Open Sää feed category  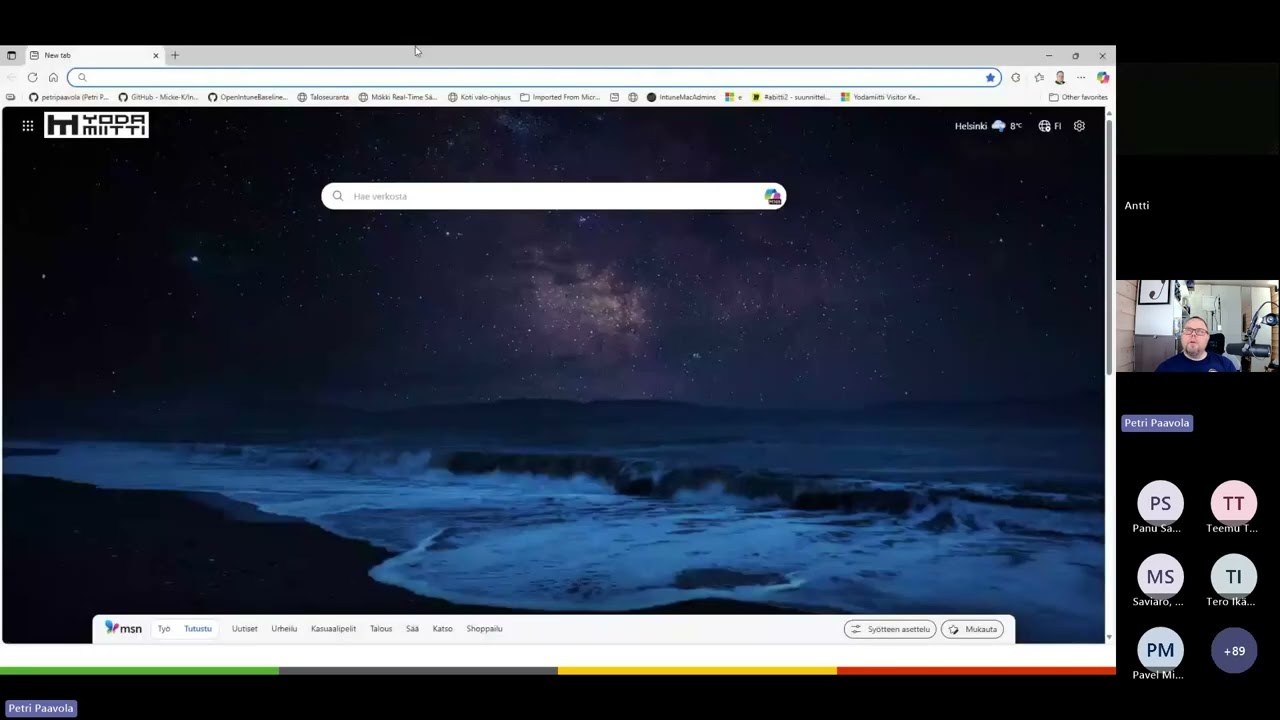click(x=412, y=629)
